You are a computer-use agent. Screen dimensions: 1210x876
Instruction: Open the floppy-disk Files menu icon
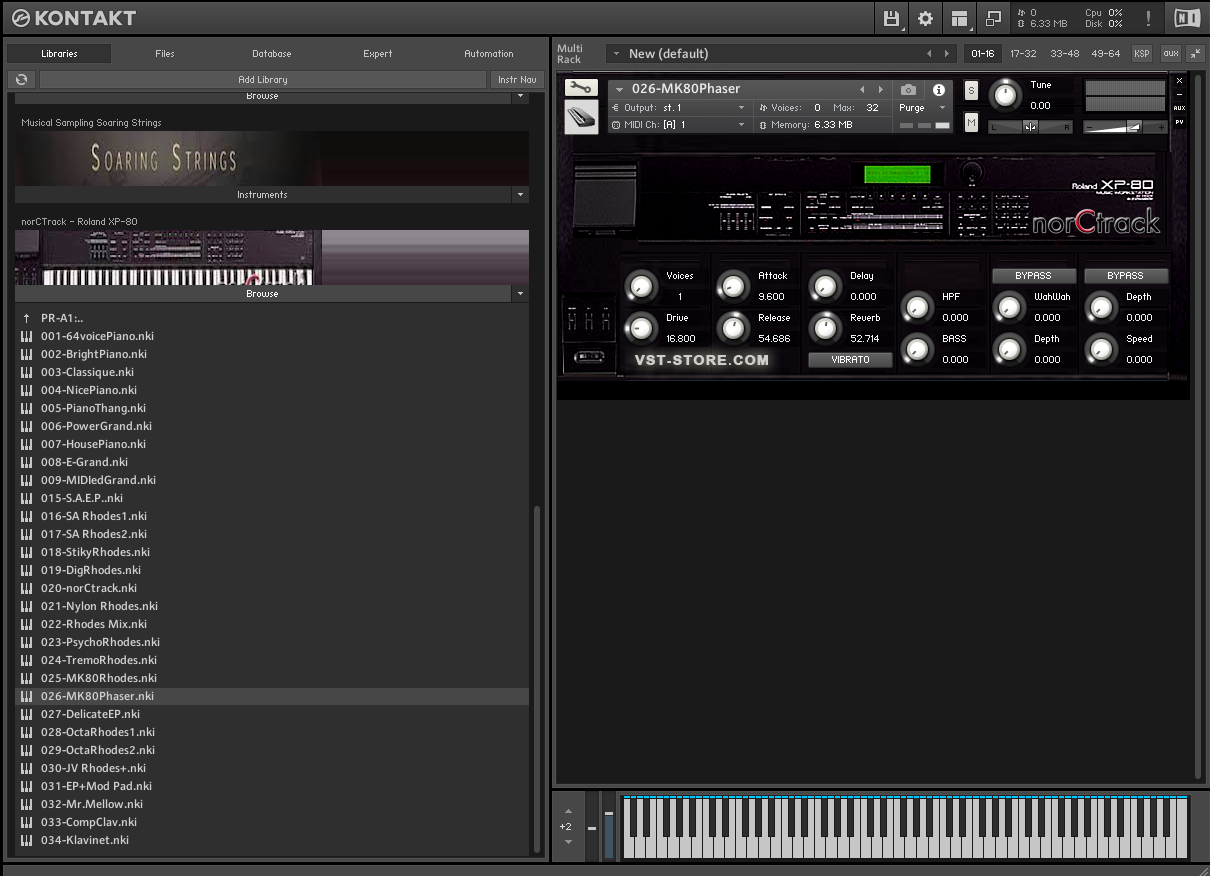click(x=891, y=18)
